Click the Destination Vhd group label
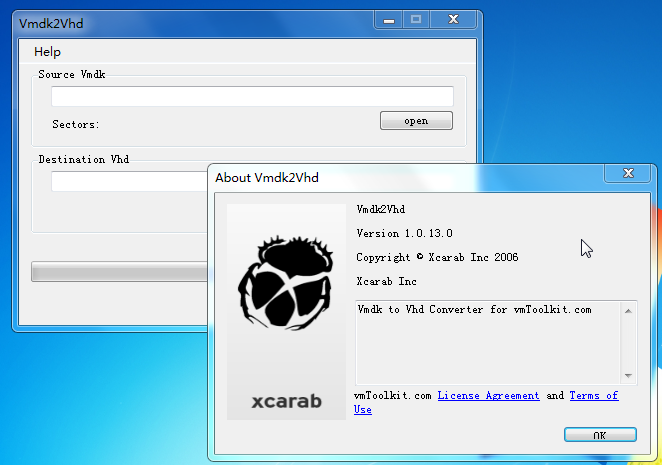This screenshot has height=465, width=662. 84,160
